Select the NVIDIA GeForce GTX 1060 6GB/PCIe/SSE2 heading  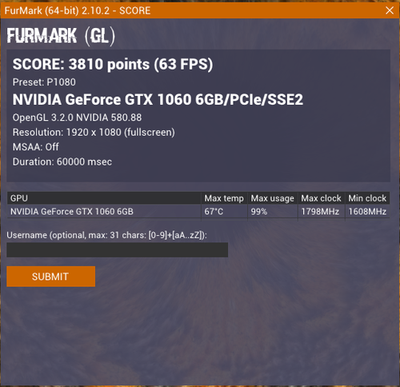click(158, 99)
